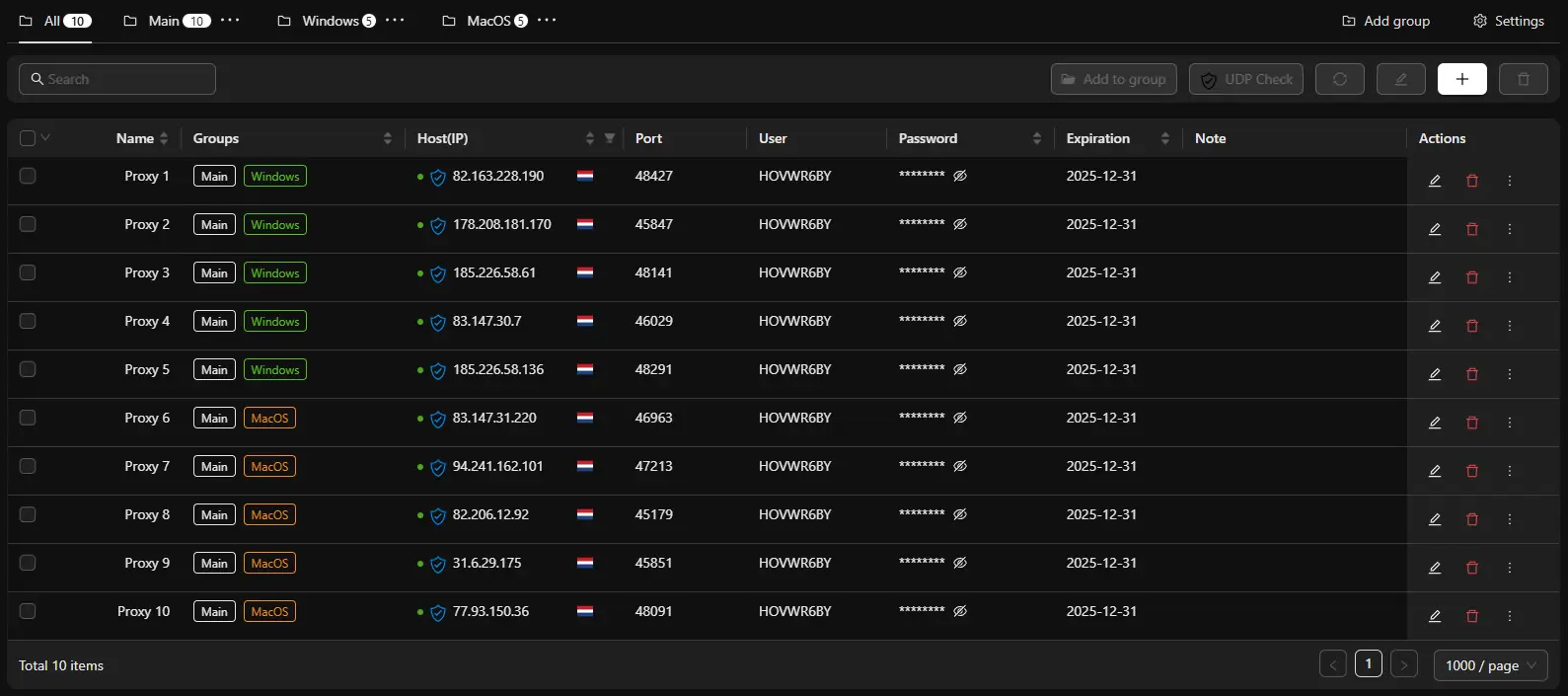The height and width of the screenshot is (696, 1568).
Task: Click Add group button
Action: pyautogui.click(x=1385, y=21)
